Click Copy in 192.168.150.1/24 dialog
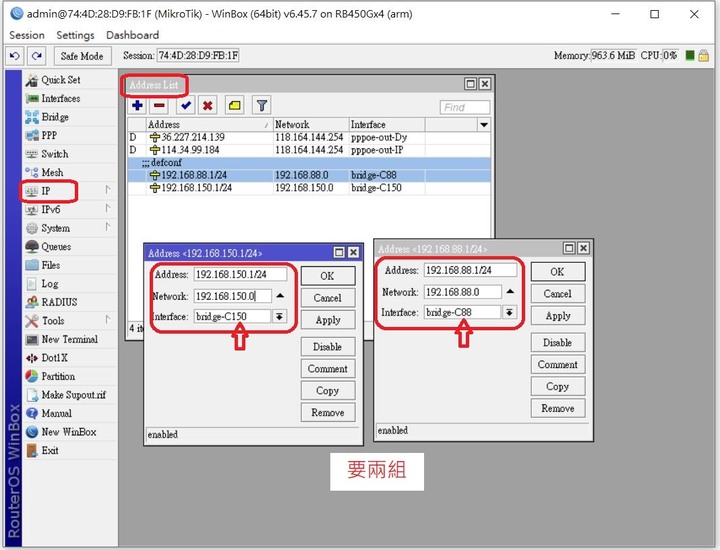 tap(327, 391)
